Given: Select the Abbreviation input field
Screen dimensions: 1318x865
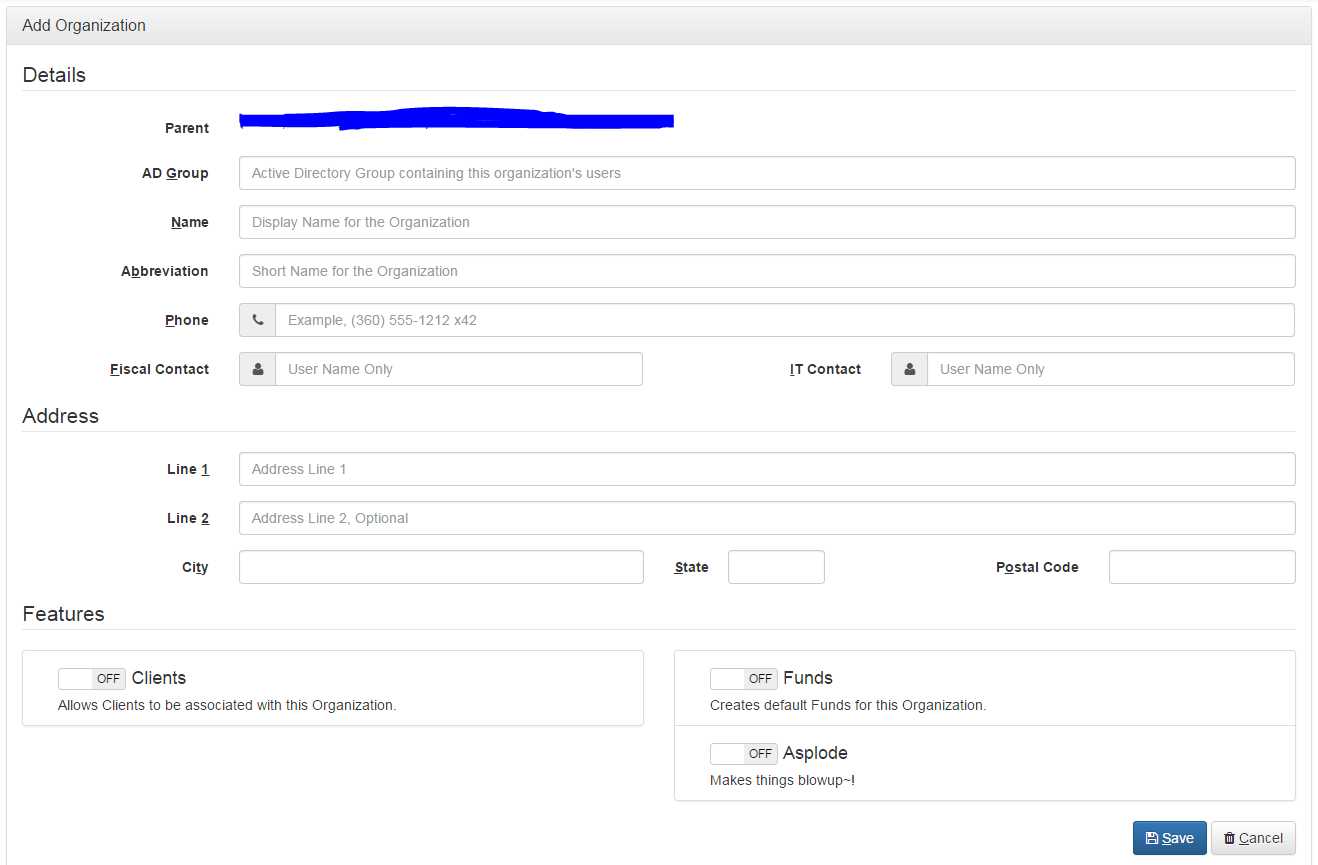Looking at the screenshot, I should tap(767, 271).
